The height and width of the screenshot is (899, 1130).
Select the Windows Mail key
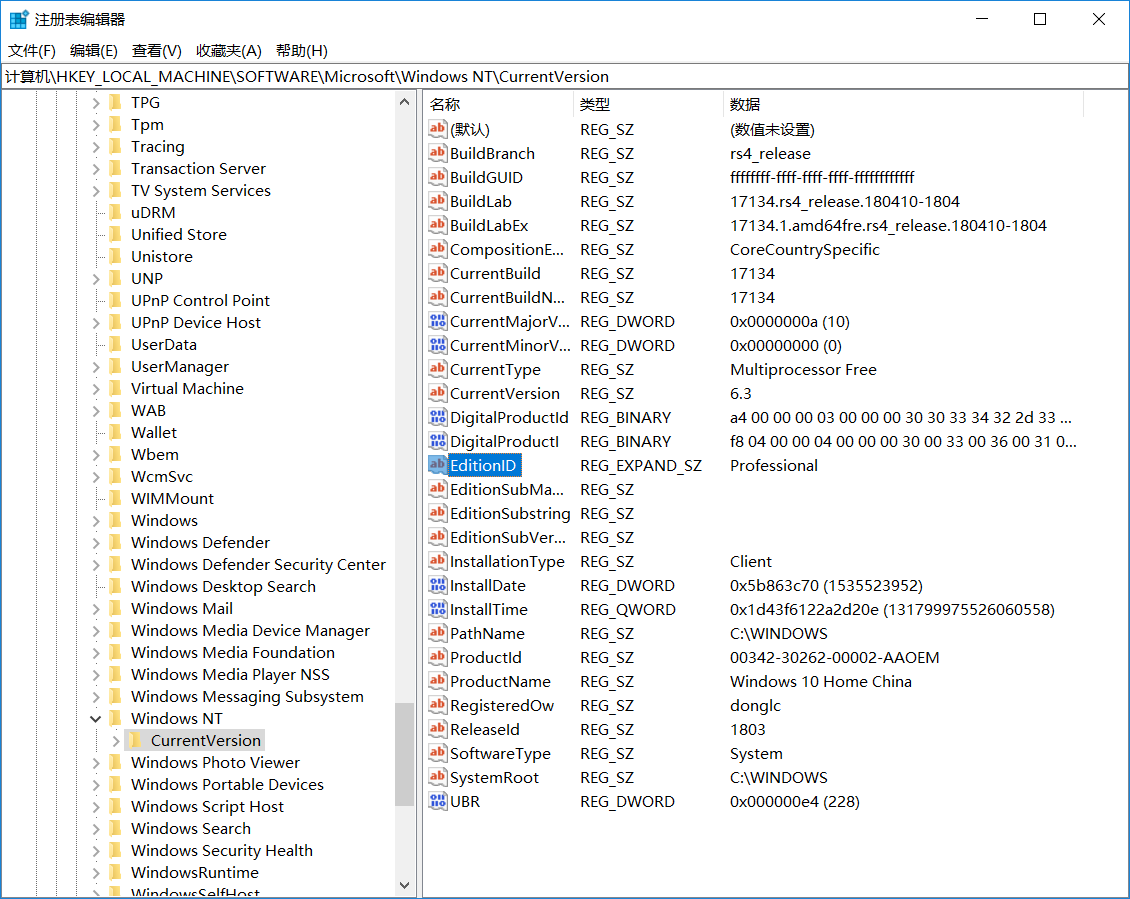tap(182, 608)
